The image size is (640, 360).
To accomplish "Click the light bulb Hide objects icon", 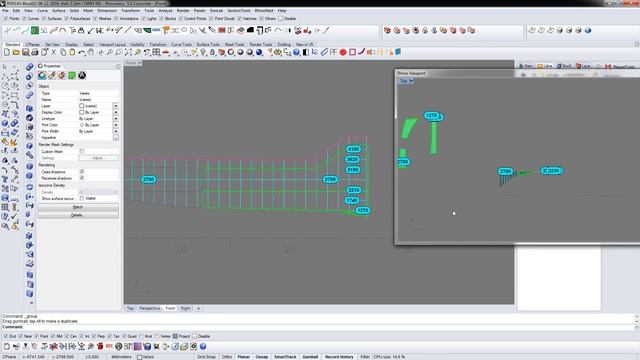I will tap(203, 52).
